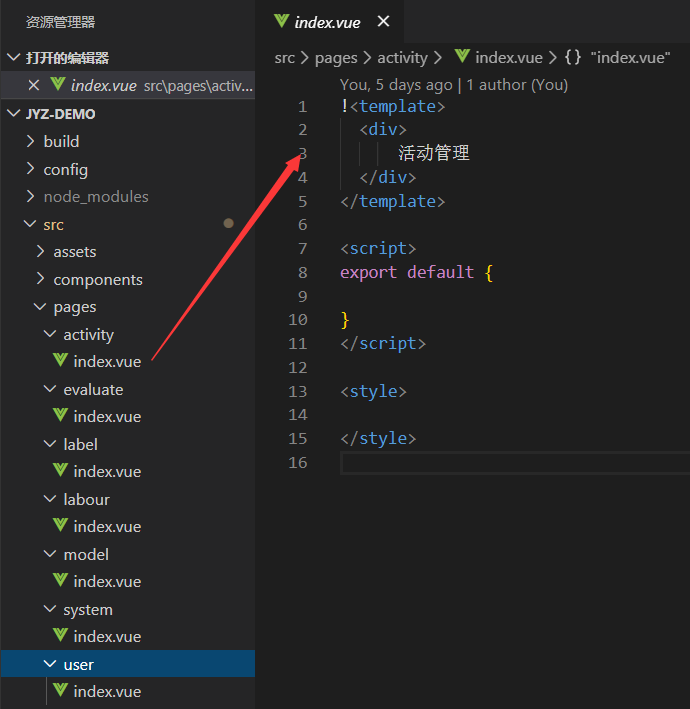The height and width of the screenshot is (709, 690).
Task: Collapse the pages folder
Action: [x=40, y=307]
